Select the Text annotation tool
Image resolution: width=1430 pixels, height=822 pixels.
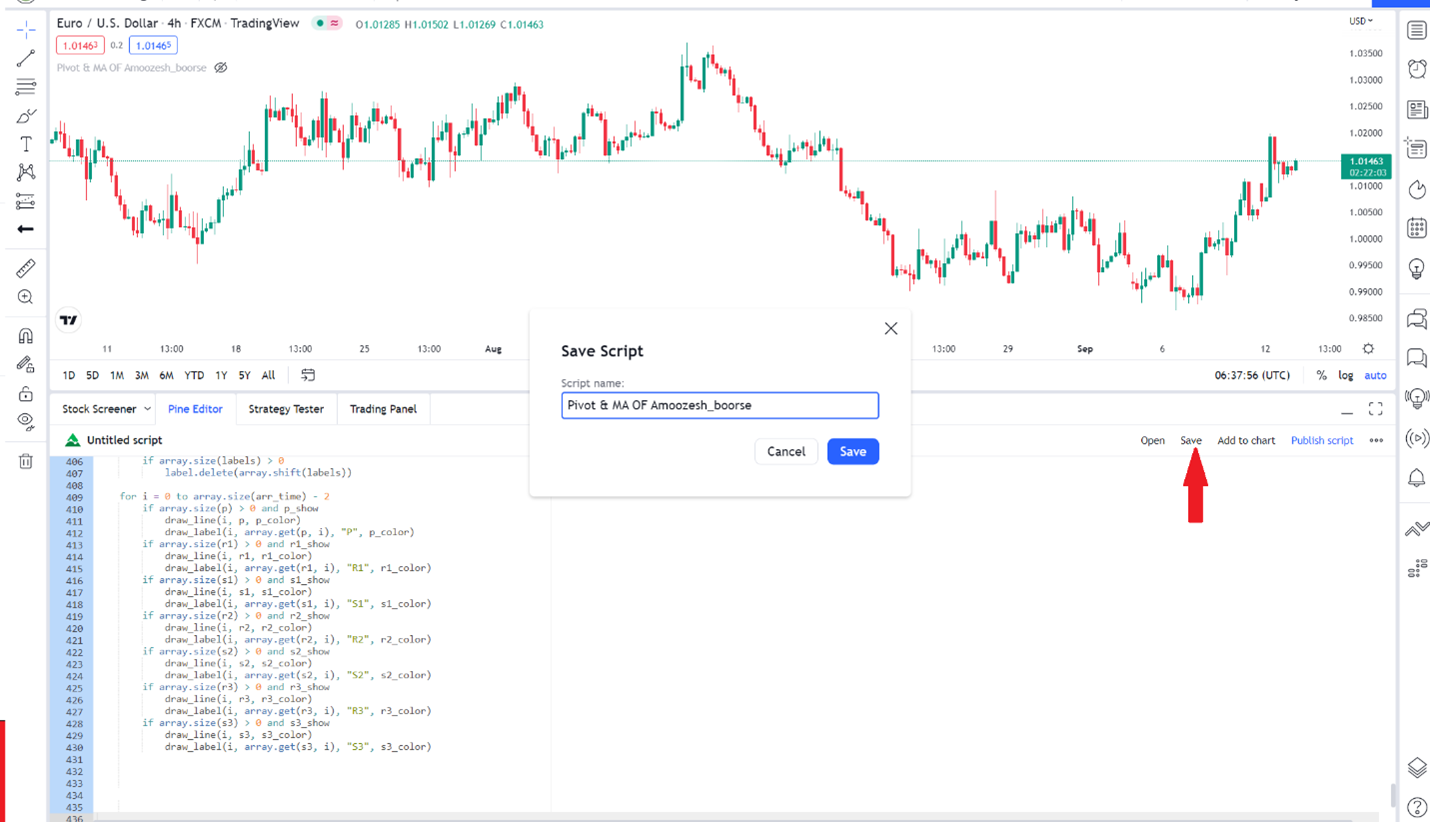pyautogui.click(x=26, y=145)
